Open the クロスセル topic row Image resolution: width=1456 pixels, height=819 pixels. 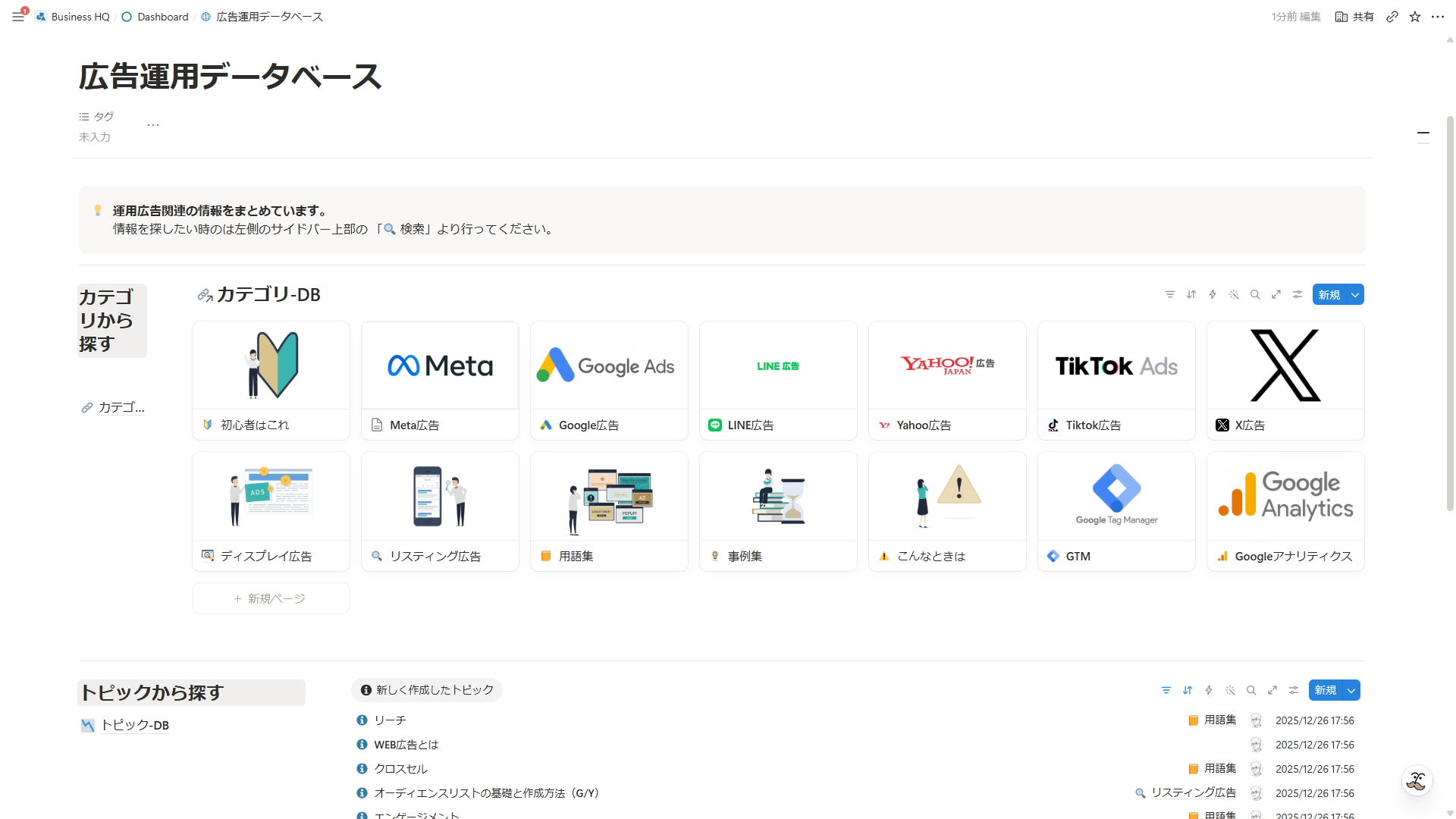(x=855, y=769)
